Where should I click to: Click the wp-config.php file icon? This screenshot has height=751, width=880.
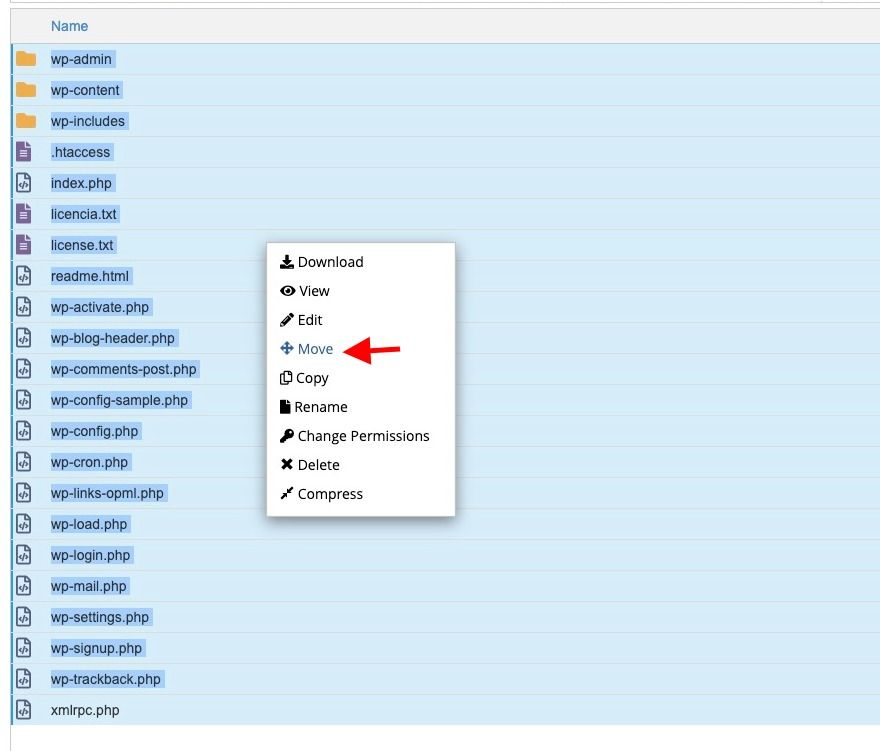(x=24, y=431)
